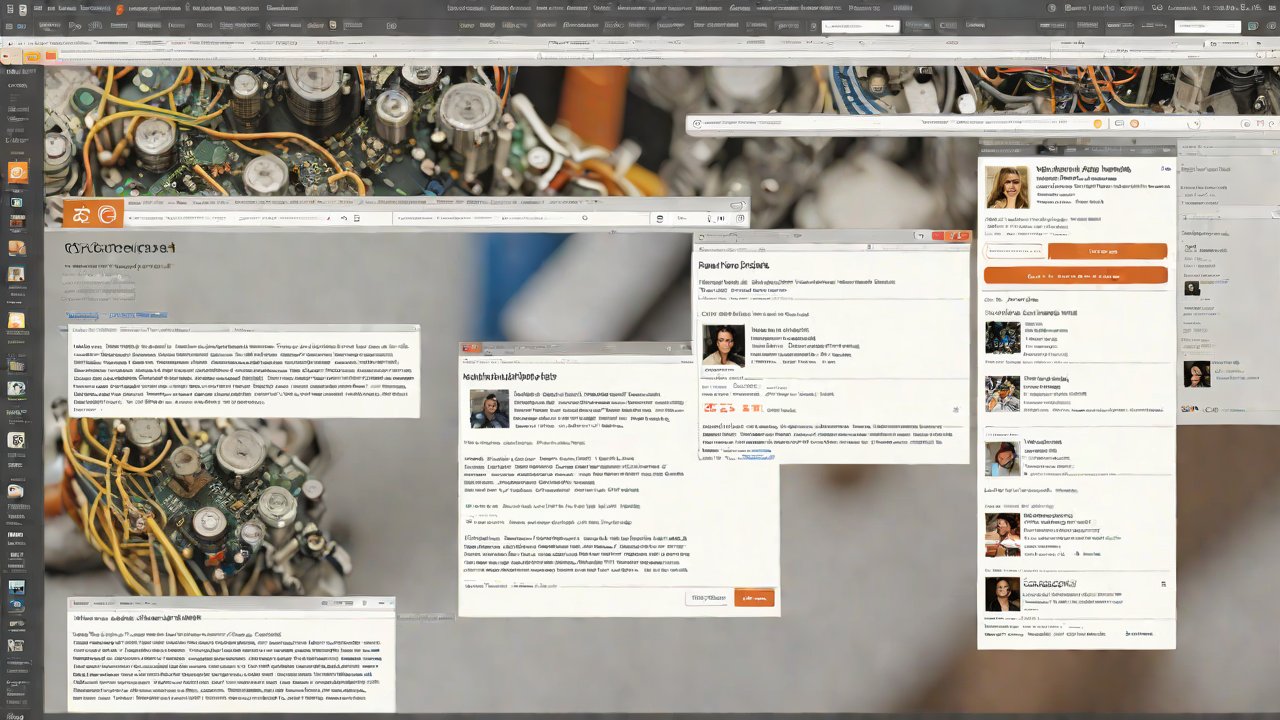Image resolution: width=1280 pixels, height=720 pixels.
Task: Open the orange app icon in left sidebar
Action: [18, 173]
